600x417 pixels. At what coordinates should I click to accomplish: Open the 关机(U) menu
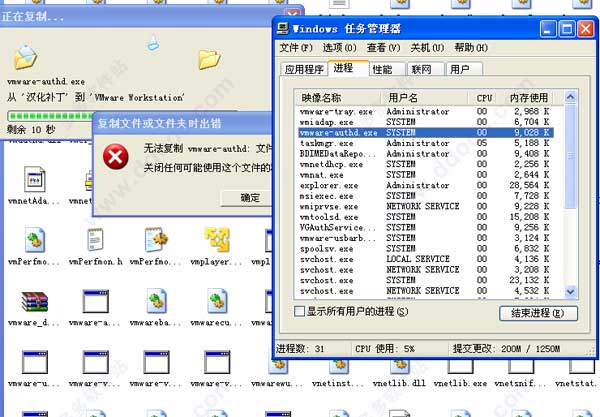click(427, 48)
